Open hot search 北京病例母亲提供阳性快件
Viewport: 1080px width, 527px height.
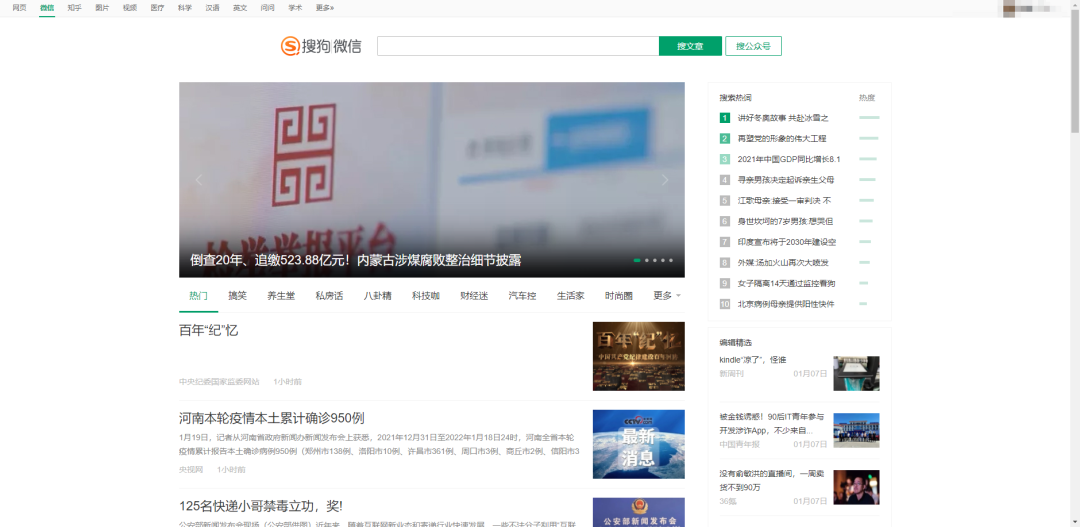786,304
